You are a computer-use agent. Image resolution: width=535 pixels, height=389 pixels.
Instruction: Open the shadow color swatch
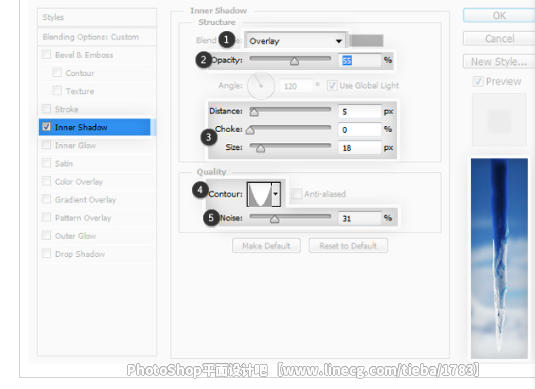(x=367, y=40)
